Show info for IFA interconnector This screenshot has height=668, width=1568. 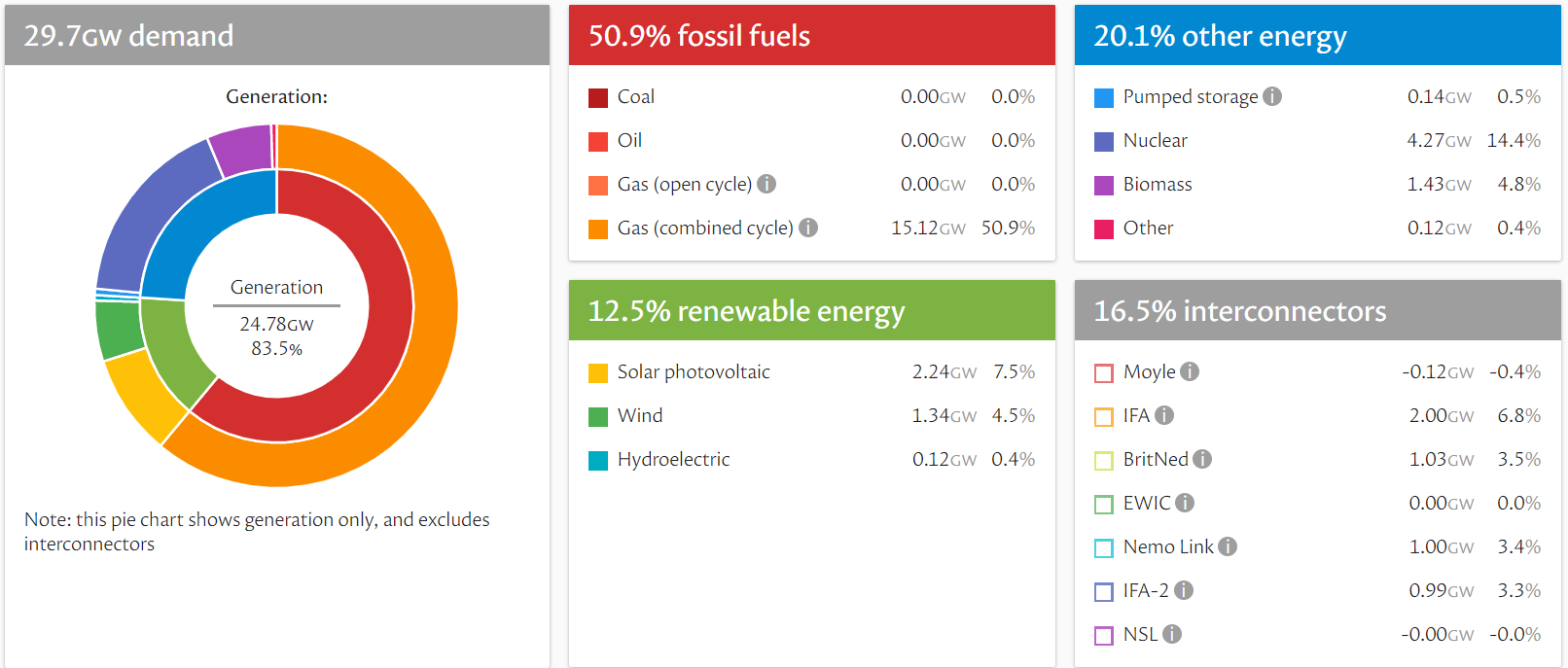point(1164,415)
